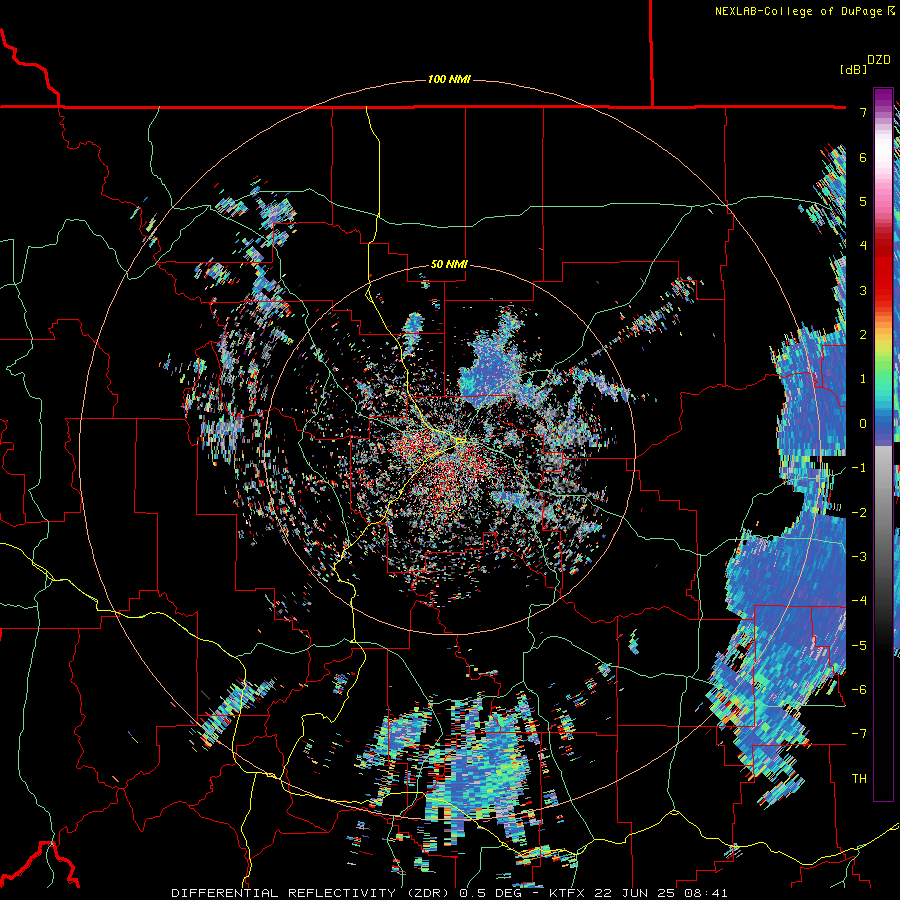Click the 'DIFFERENTIAL REFLECTIVITY (ZDR)' caption text
The width and height of the screenshot is (900, 900).
(x=312, y=893)
